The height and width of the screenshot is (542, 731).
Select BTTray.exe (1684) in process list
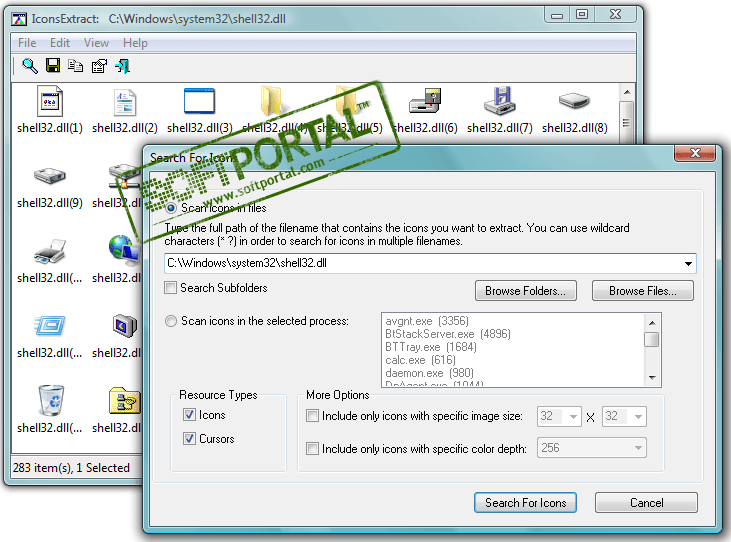(430, 347)
